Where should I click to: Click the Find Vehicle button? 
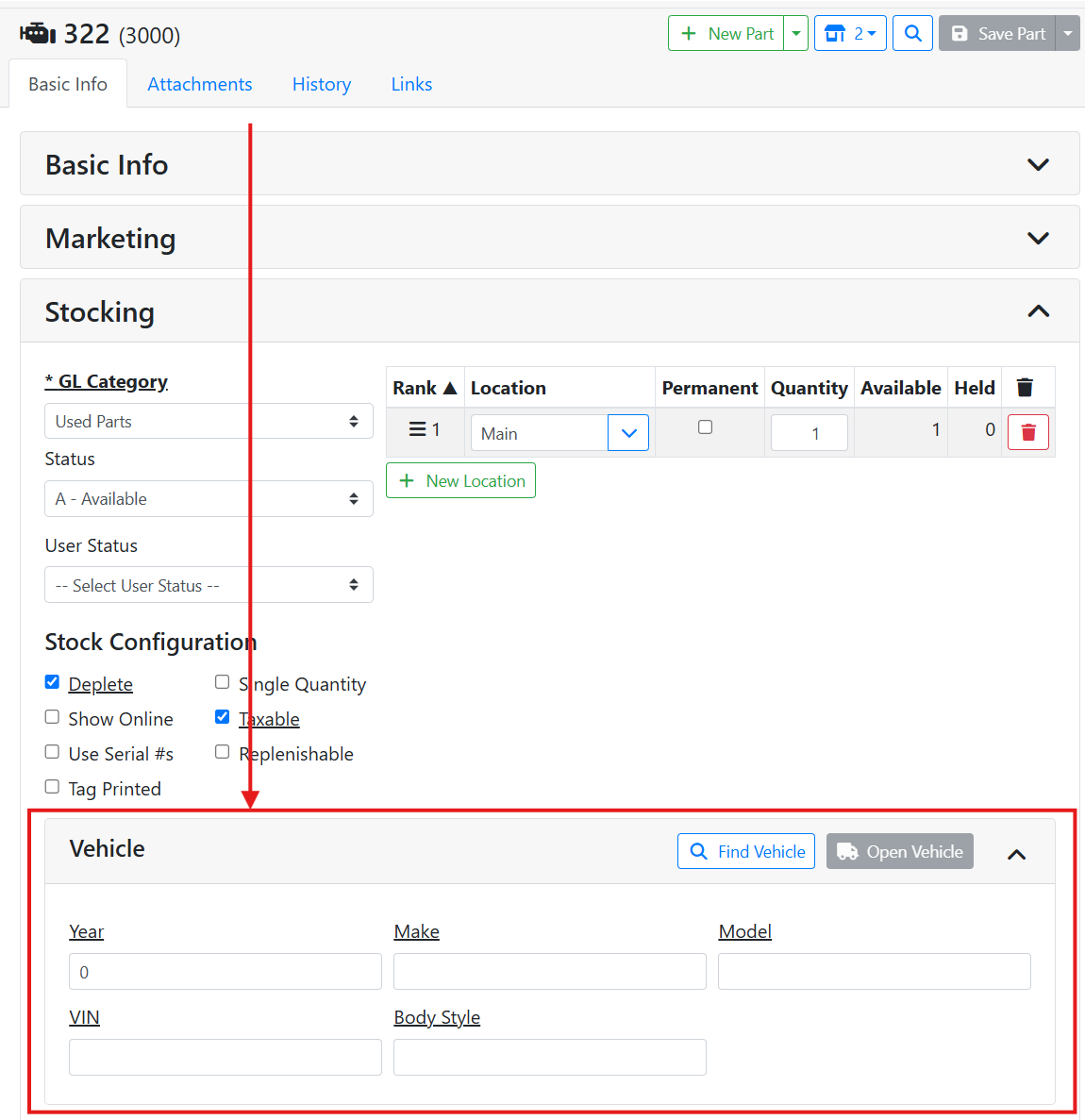pos(745,851)
